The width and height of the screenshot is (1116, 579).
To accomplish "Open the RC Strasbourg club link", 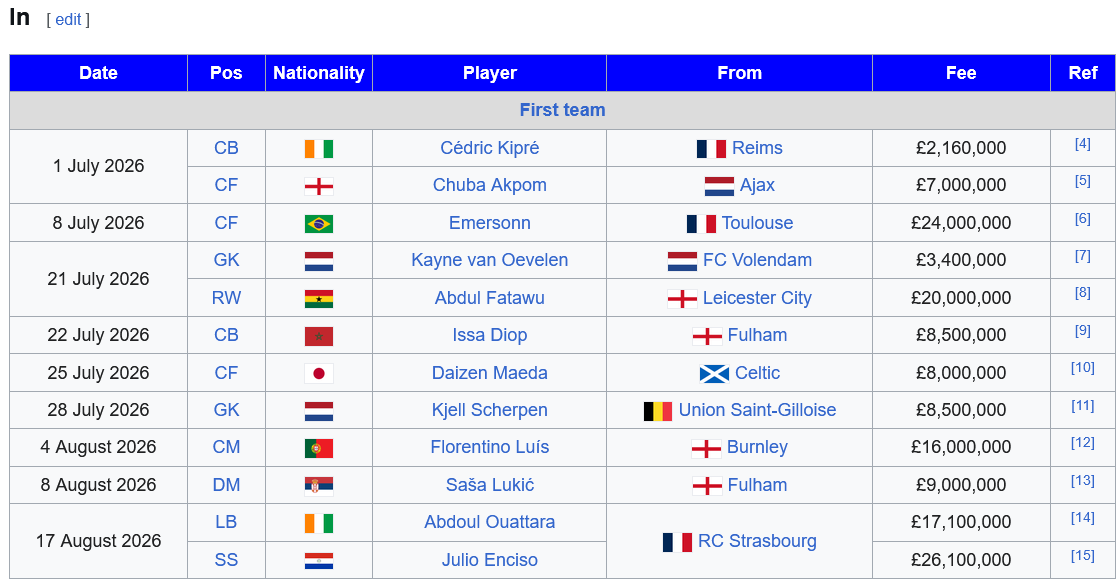I will [x=757, y=541].
